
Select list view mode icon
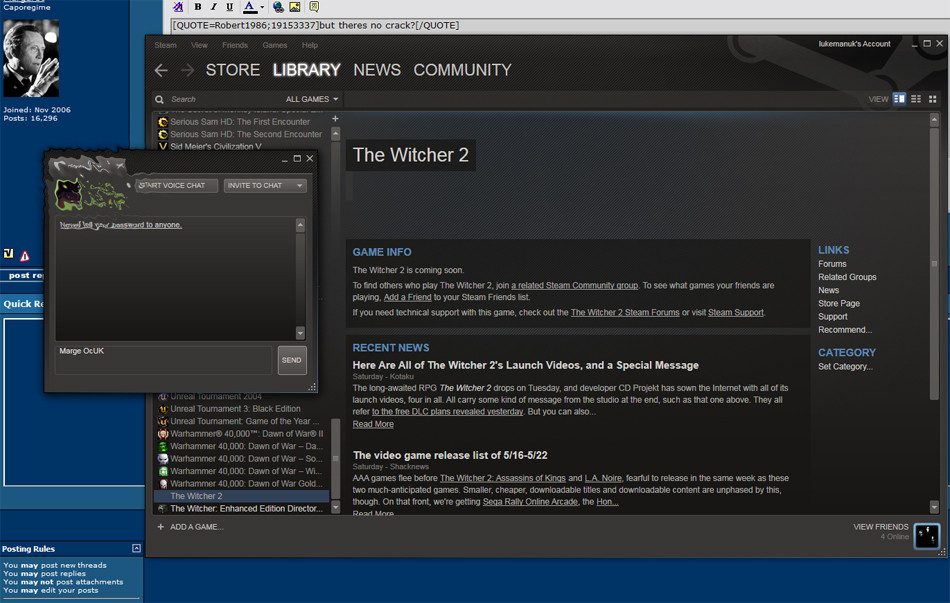click(x=916, y=99)
